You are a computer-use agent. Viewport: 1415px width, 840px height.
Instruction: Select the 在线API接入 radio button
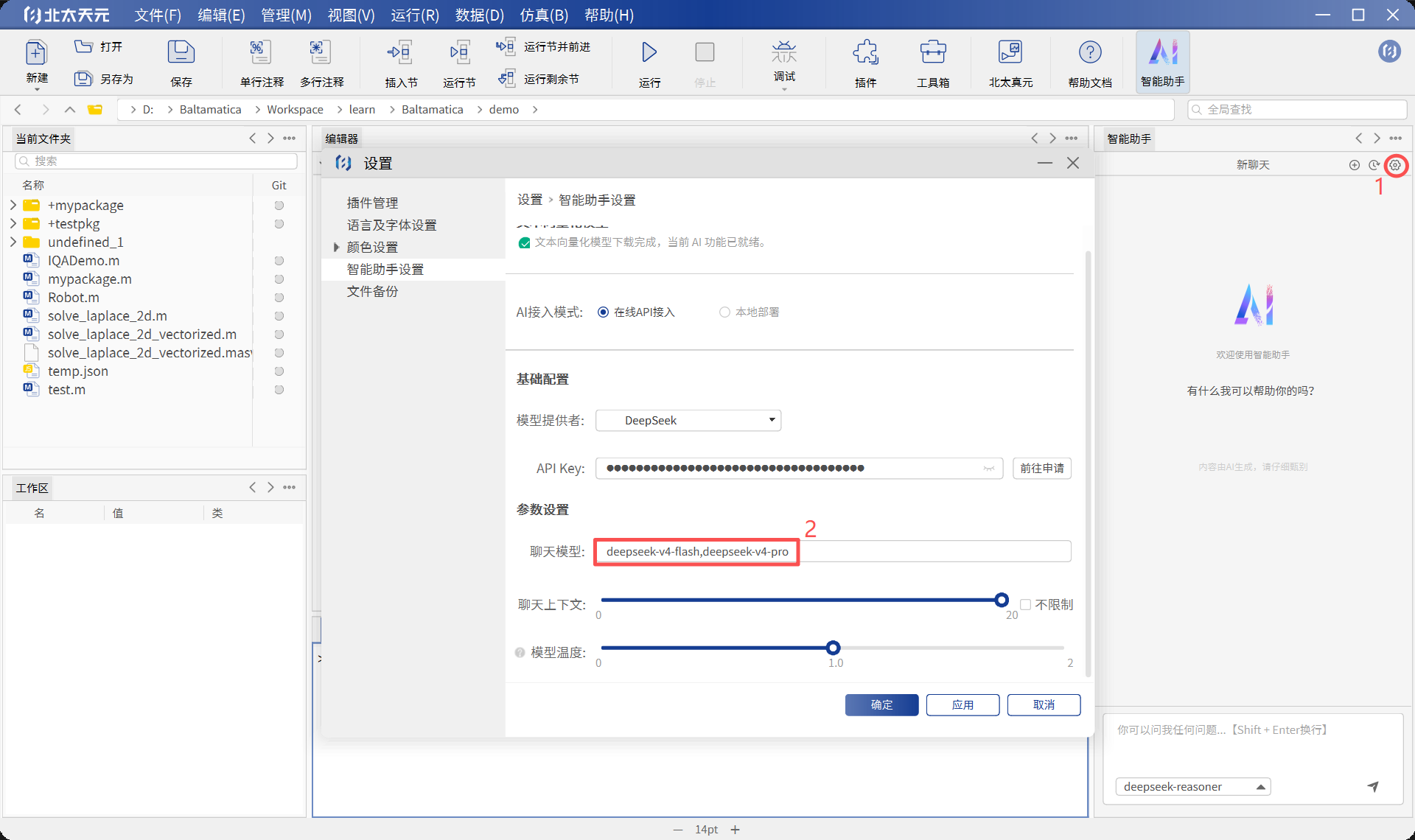tap(603, 312)
